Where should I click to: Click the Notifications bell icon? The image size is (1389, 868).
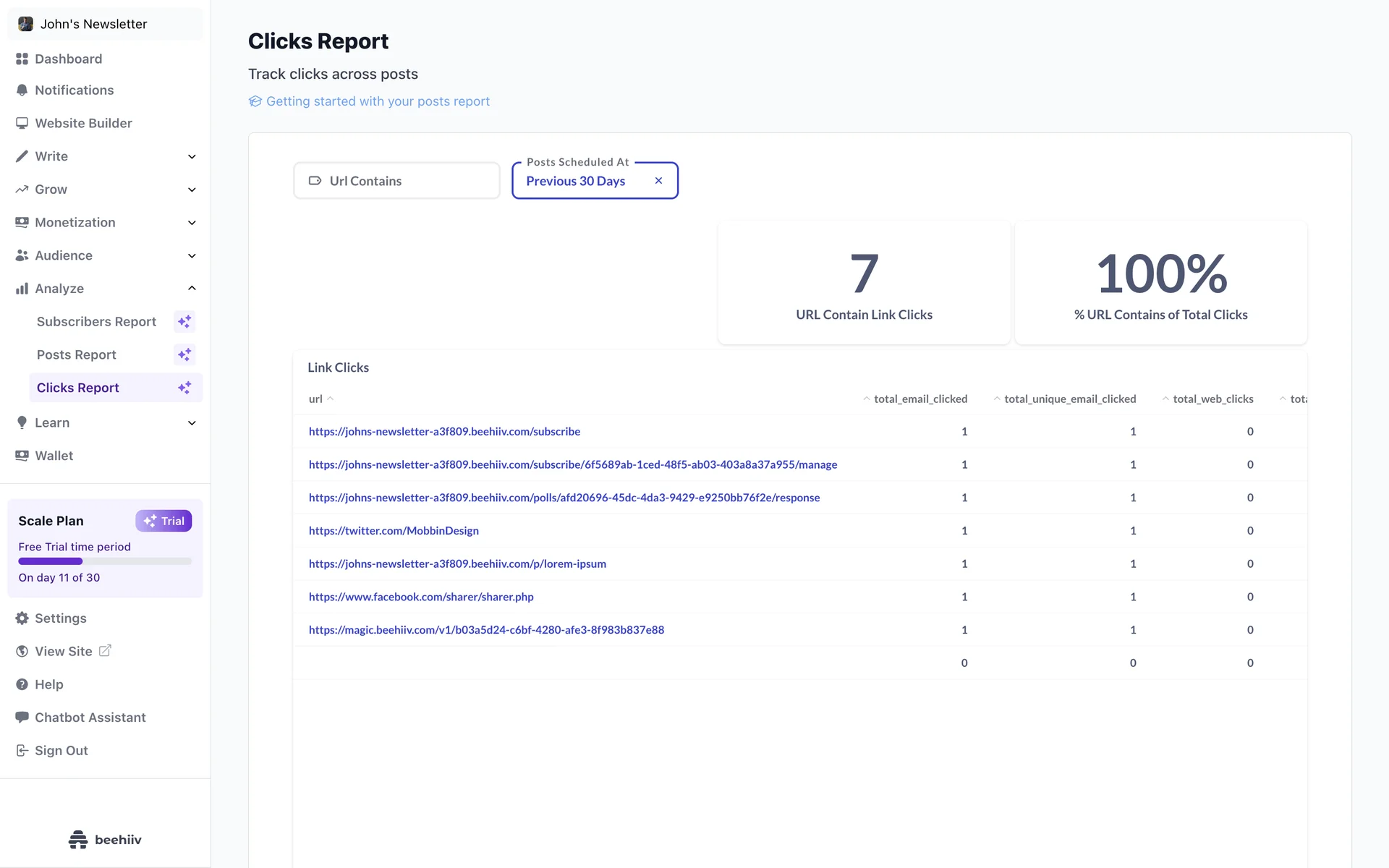(22, 90)
